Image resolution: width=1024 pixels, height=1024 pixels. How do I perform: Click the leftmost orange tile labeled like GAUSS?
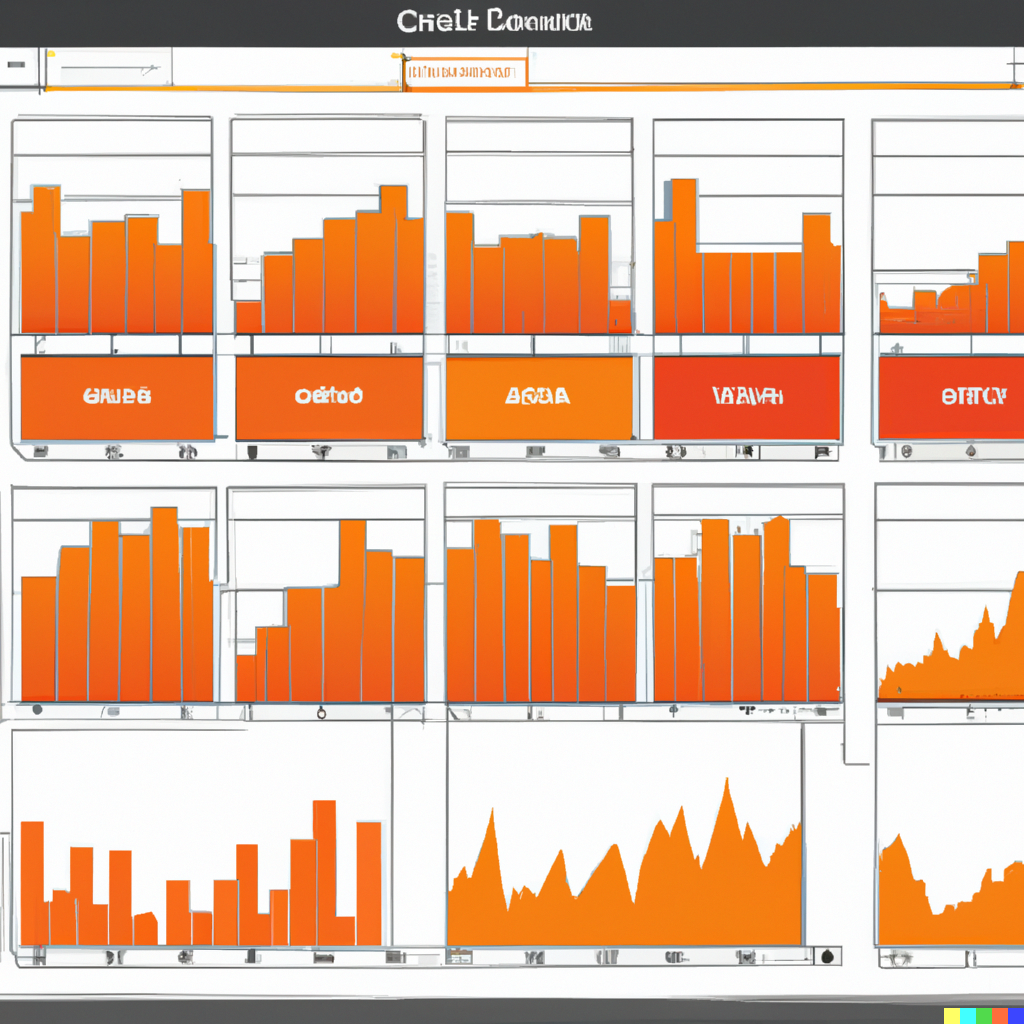(x=117, y=398)
